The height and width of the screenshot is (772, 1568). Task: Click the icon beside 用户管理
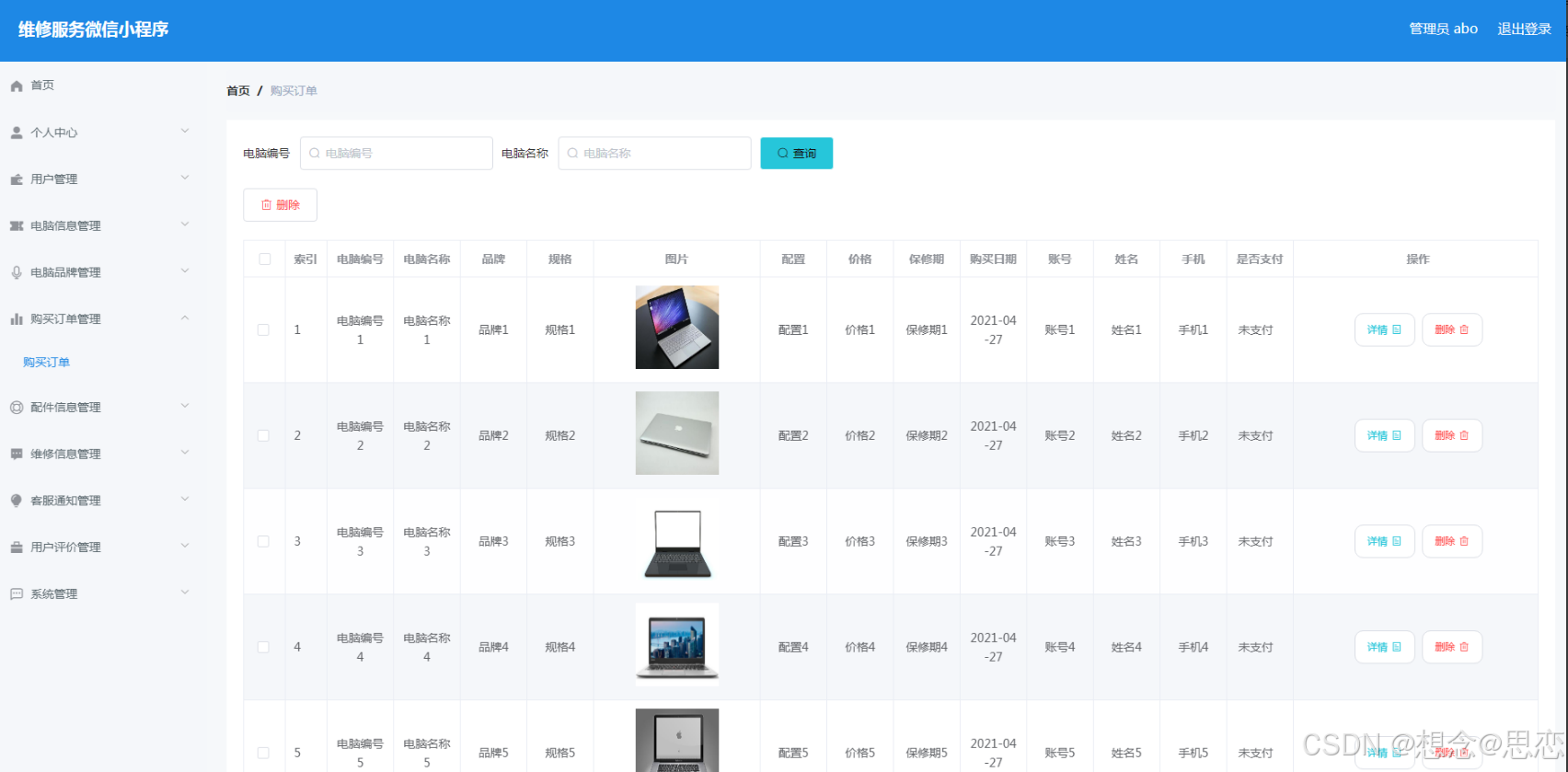[x=17, y=179]
